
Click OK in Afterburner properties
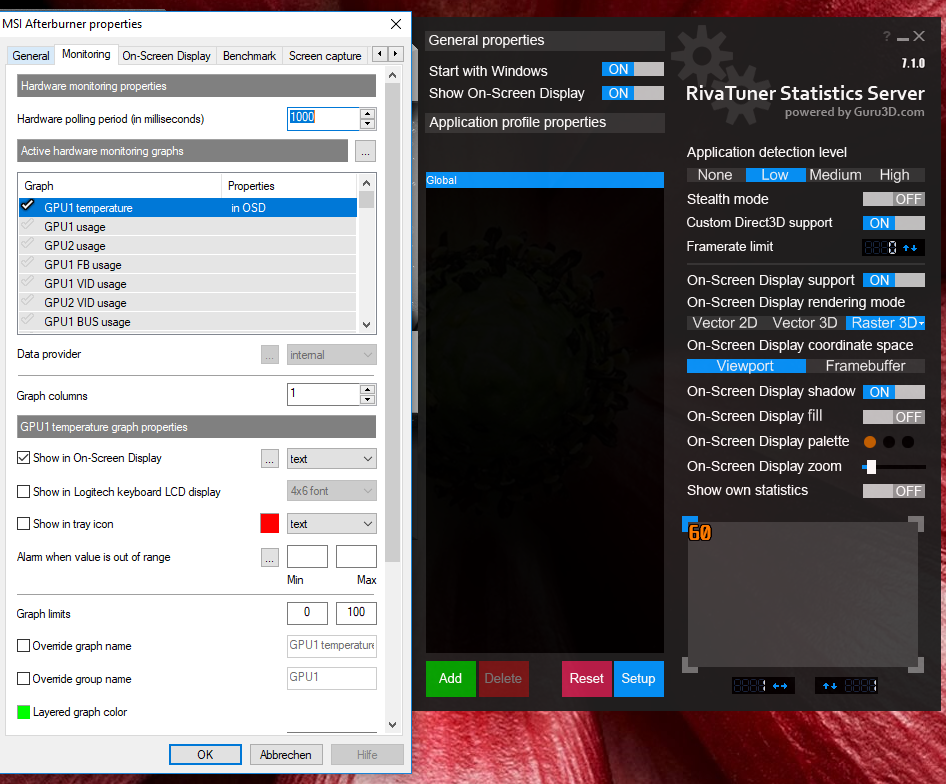click(205, 754)
